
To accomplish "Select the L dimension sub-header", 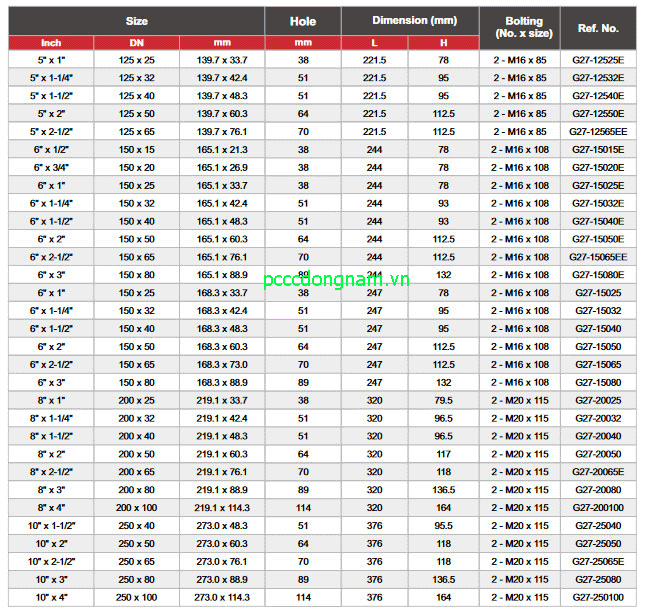I will tap(374, 43).
